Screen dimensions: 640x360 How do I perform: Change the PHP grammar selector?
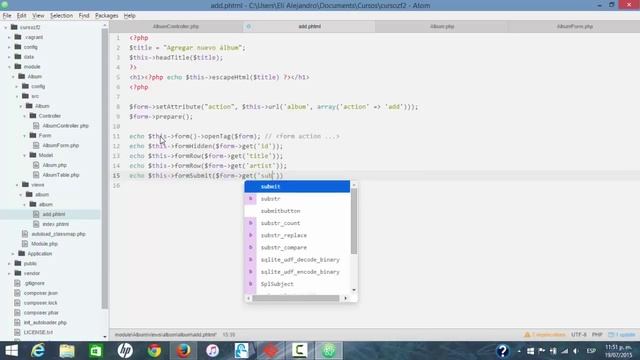pyautogui.click(x=597, y=335)
